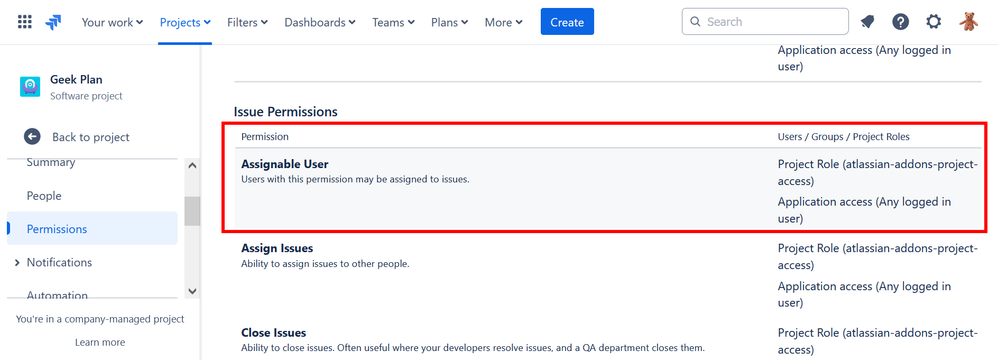Open the app switcher grid icon
998x360 pixels.
24,22
